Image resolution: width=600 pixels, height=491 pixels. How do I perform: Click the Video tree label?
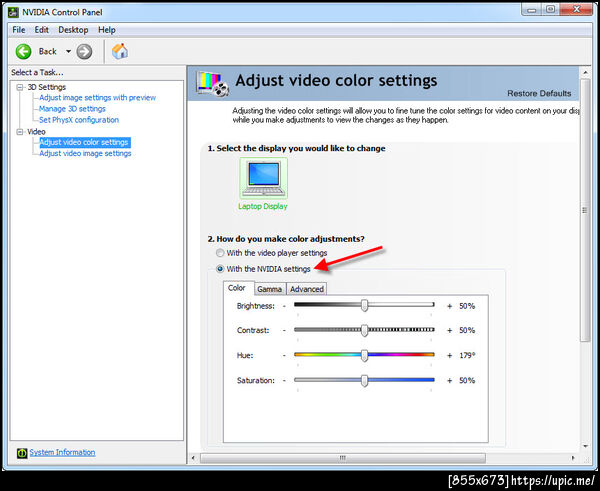(x=36, y=132)
